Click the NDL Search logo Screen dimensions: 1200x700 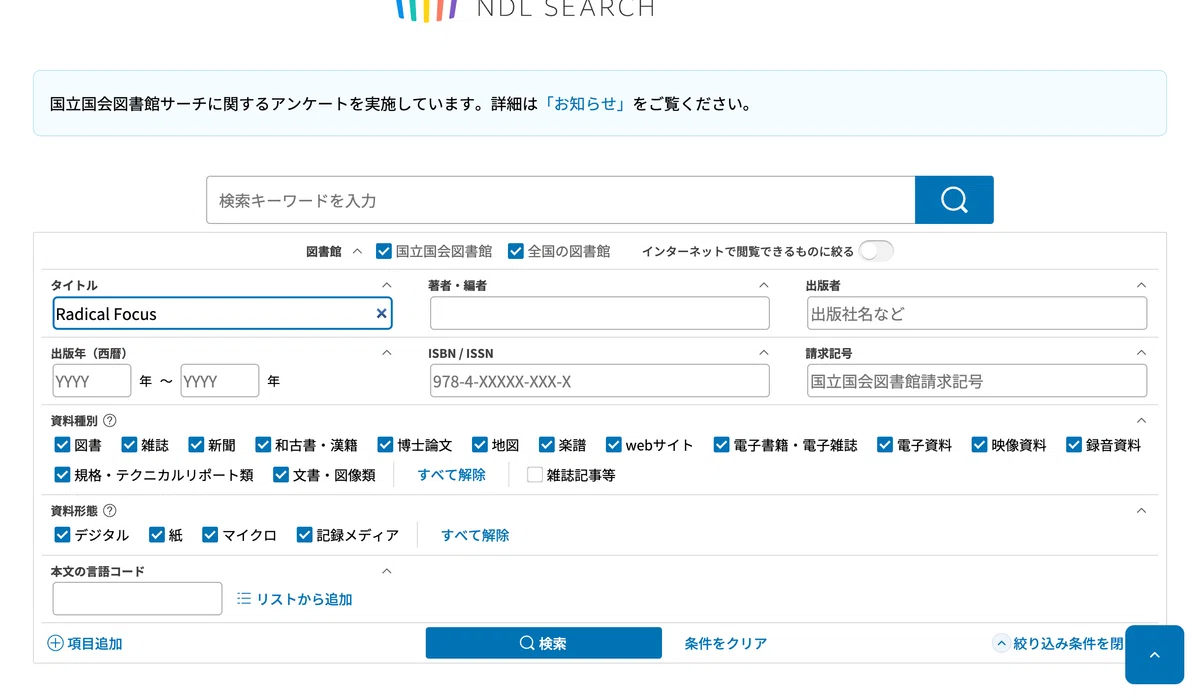coord(525,9)
